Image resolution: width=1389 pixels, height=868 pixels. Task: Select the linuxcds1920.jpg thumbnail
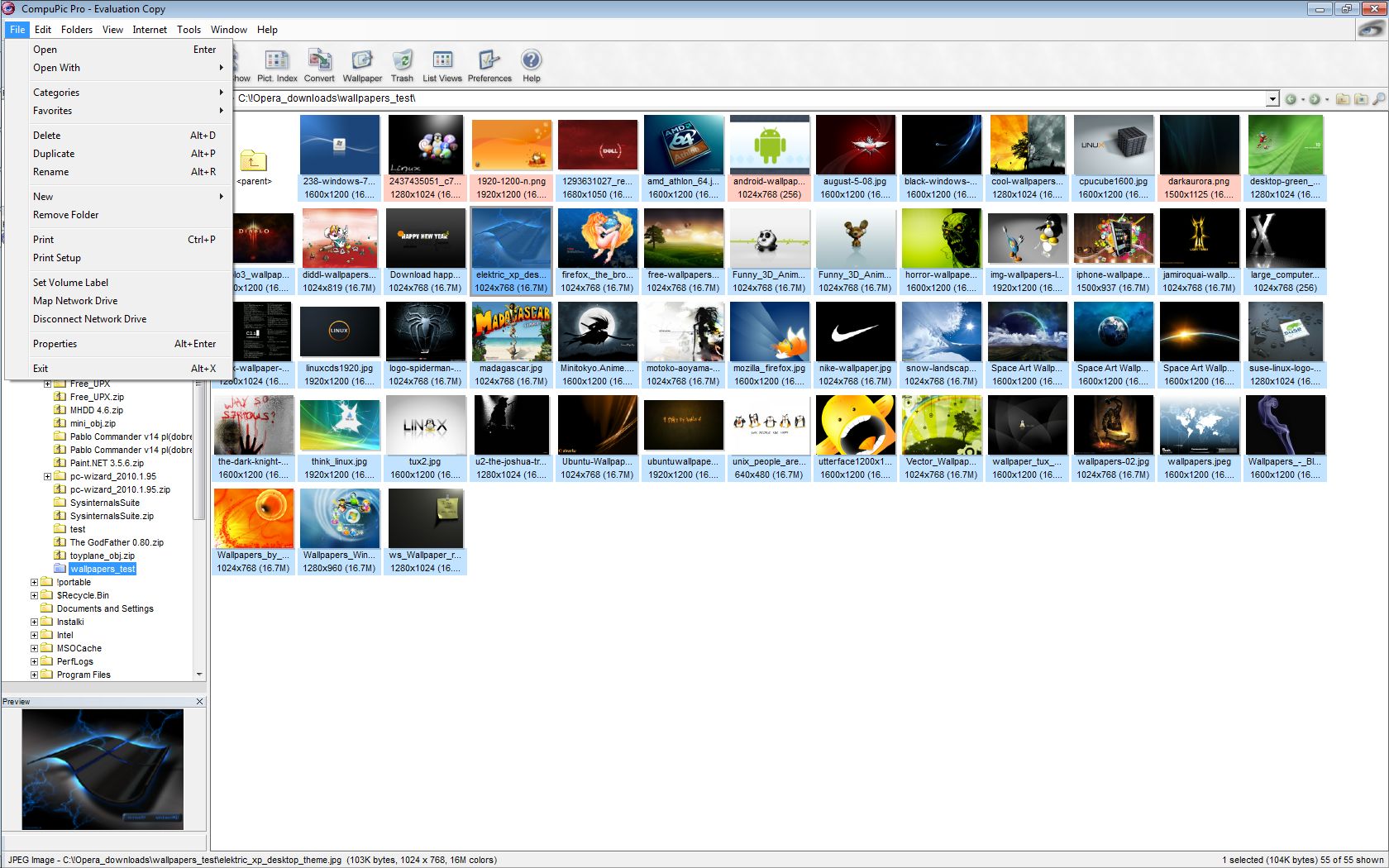pos(340,345)
